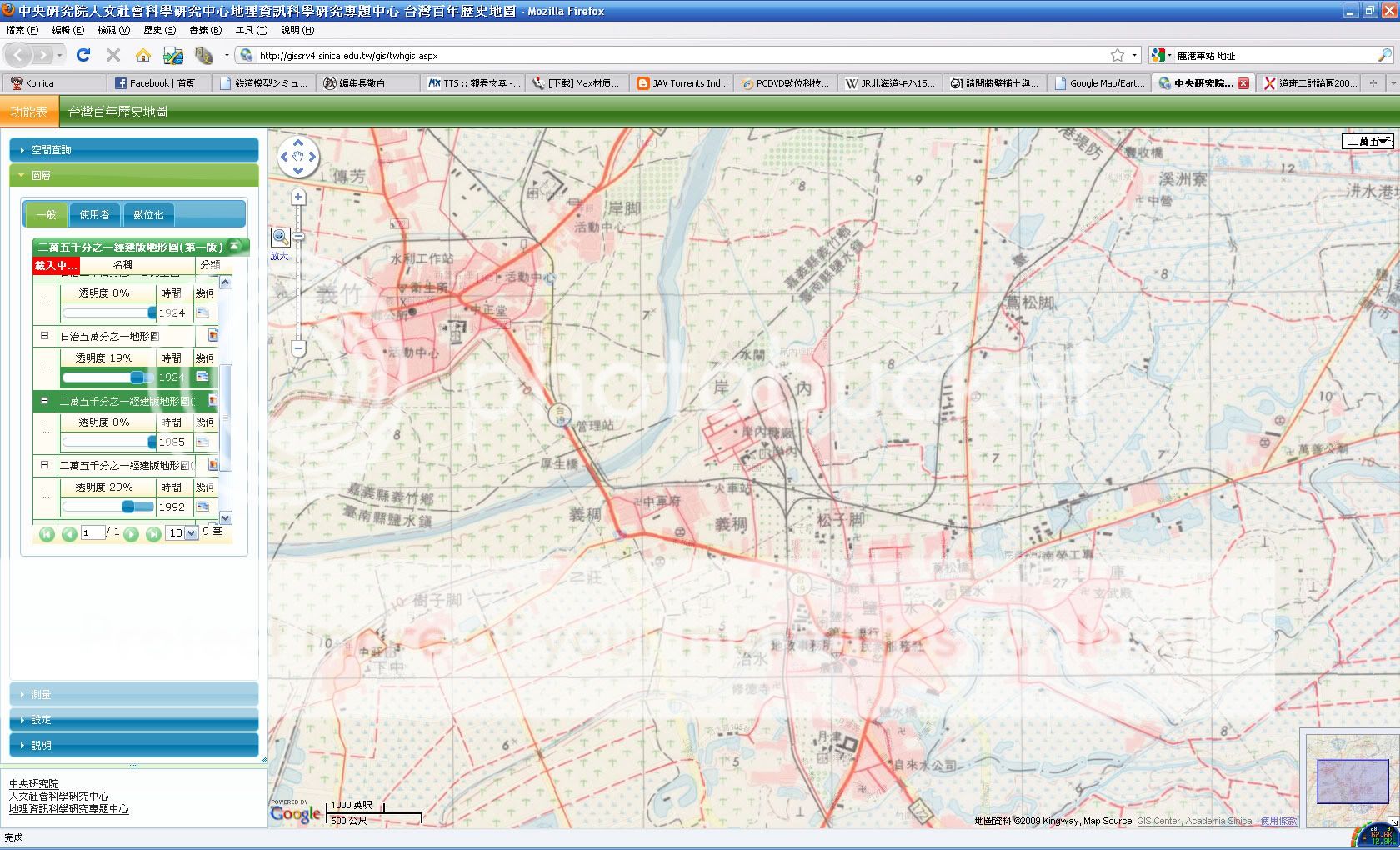This screenshot has width=1400, height=850.
Task: Click the map zoom-out minus button
Action: pos(298,348)
